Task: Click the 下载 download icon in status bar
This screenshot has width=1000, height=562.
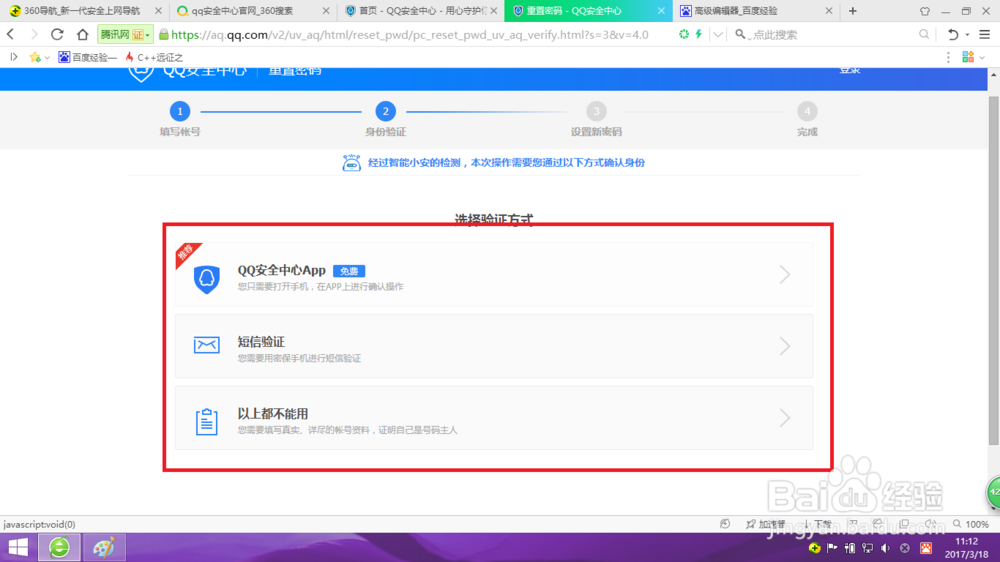Action: click(807, 524)
